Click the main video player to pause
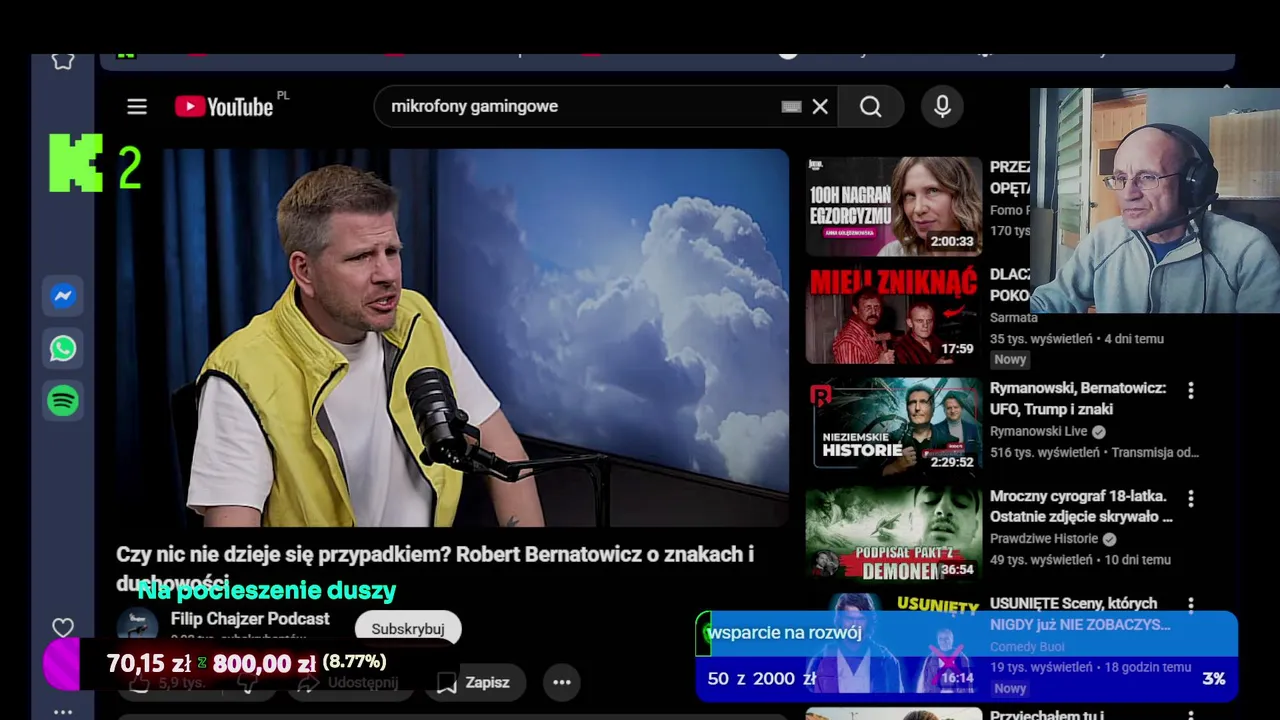 point(452,338)
